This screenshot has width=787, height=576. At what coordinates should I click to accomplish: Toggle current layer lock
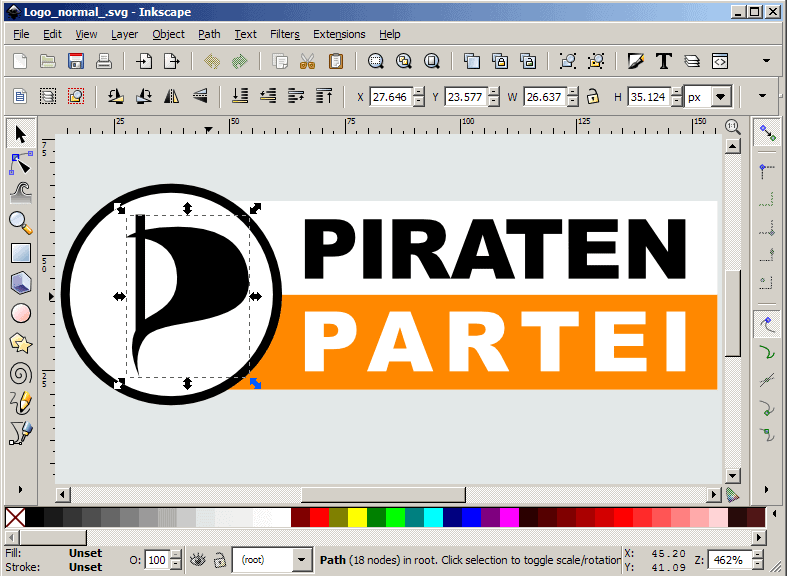point(219,559)
